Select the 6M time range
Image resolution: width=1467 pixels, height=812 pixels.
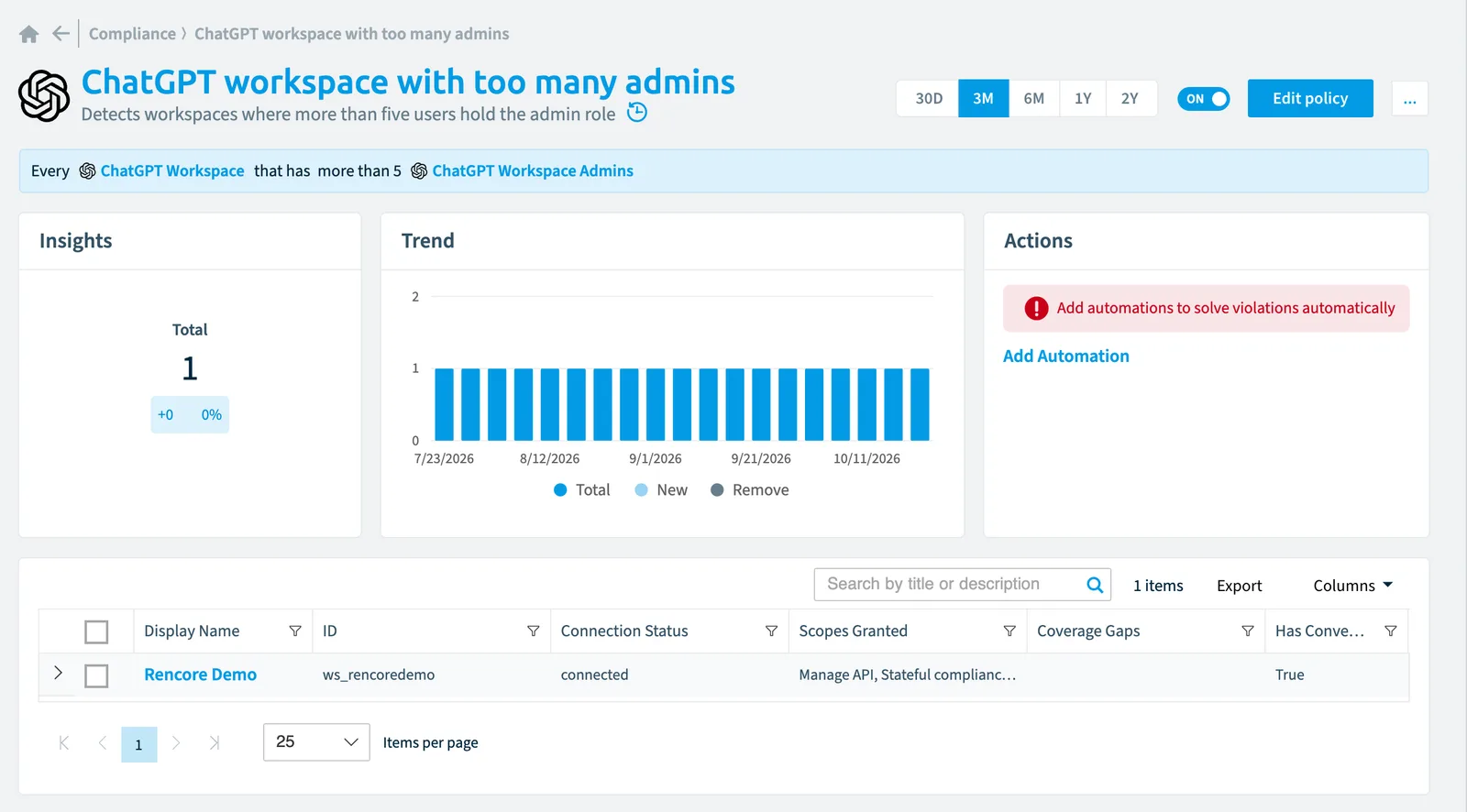(x=1034, y=98)
